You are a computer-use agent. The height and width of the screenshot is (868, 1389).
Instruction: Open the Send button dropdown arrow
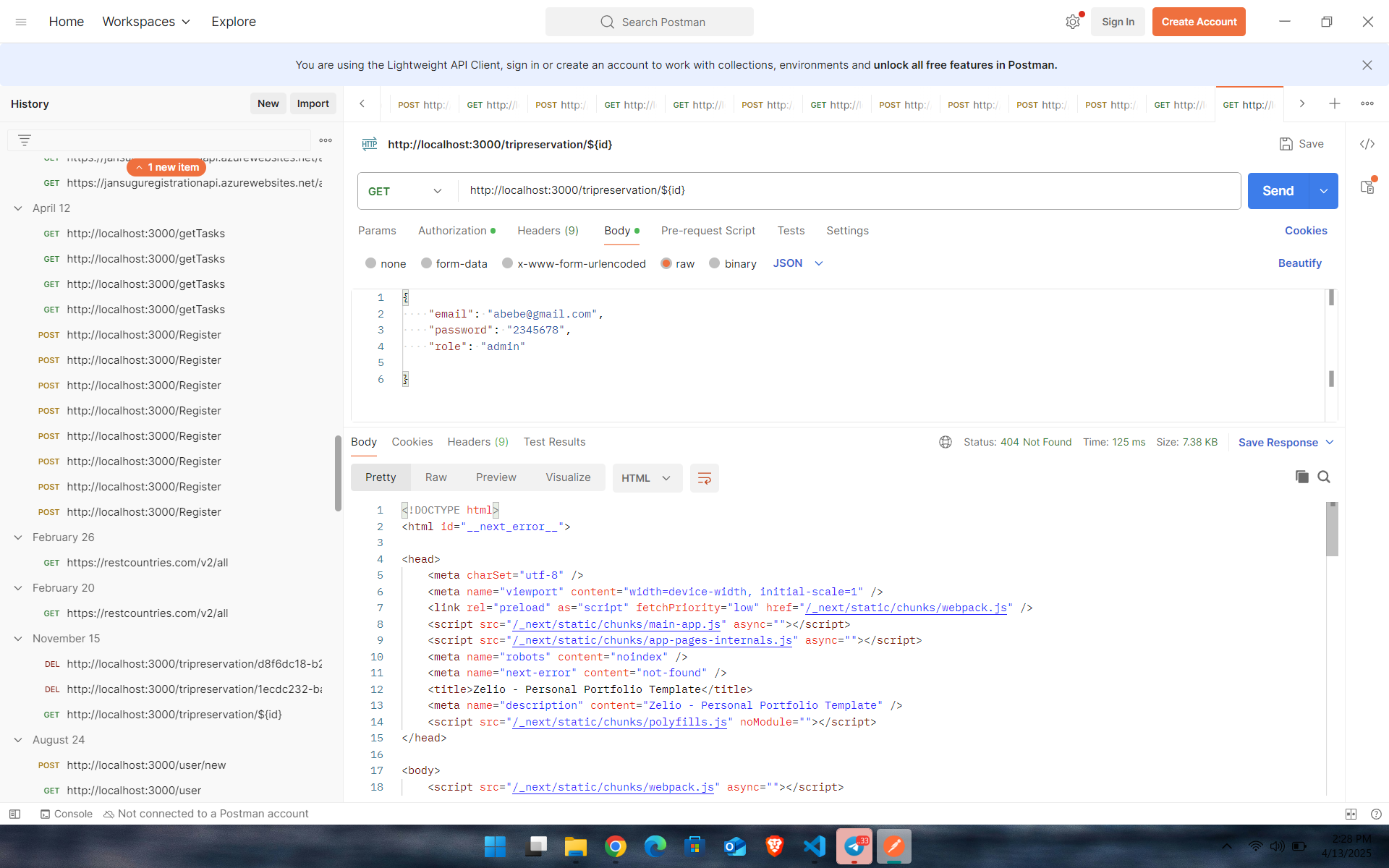pyautogui.click(x=1323, y=191)
